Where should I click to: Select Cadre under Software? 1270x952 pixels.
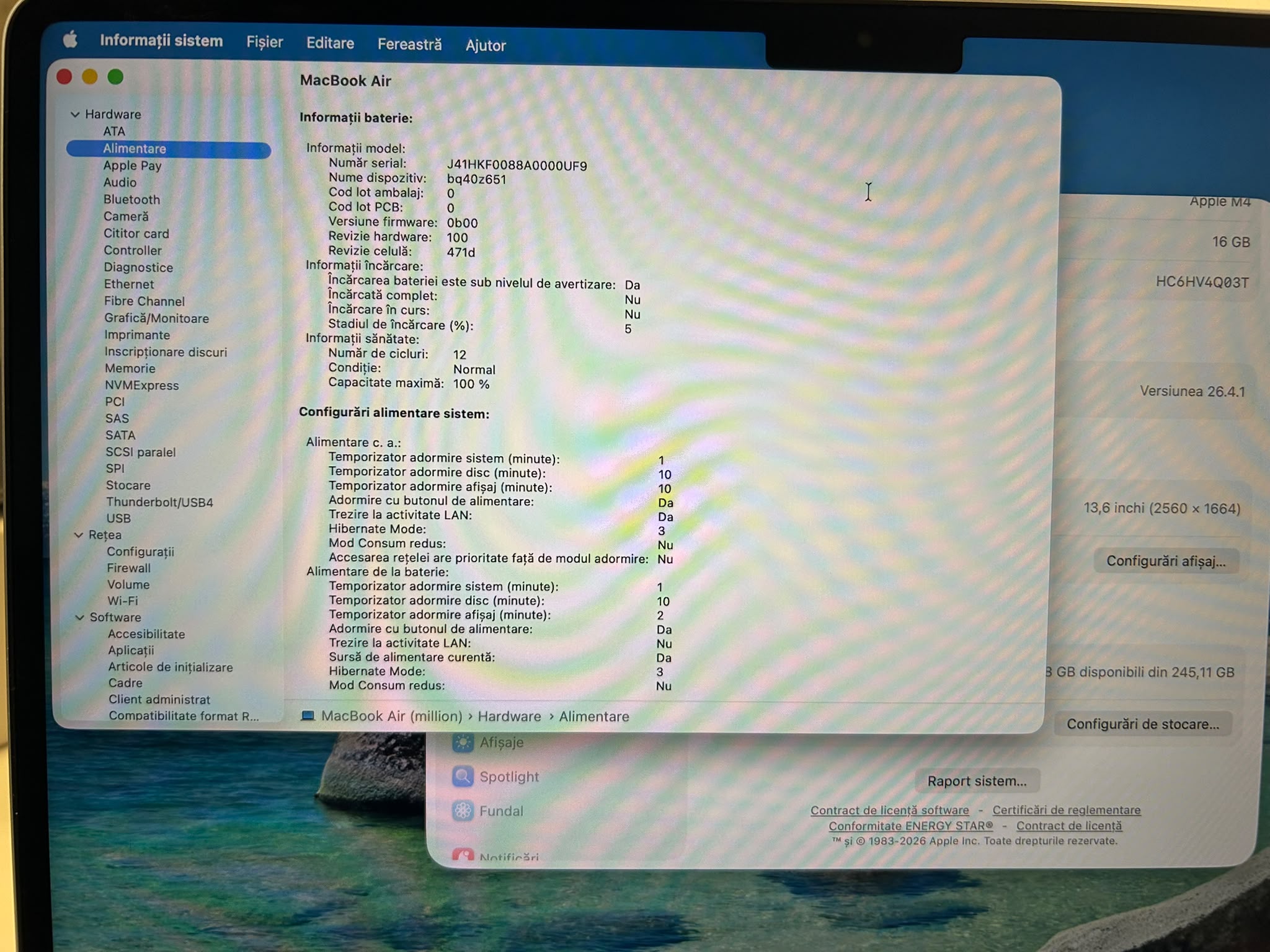tap(125, 683)
